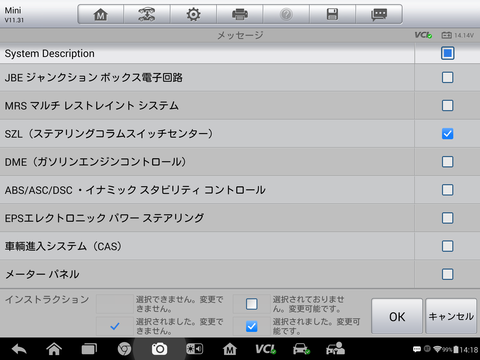
Task: Click legend unchecked box sample
Action: 252,304
